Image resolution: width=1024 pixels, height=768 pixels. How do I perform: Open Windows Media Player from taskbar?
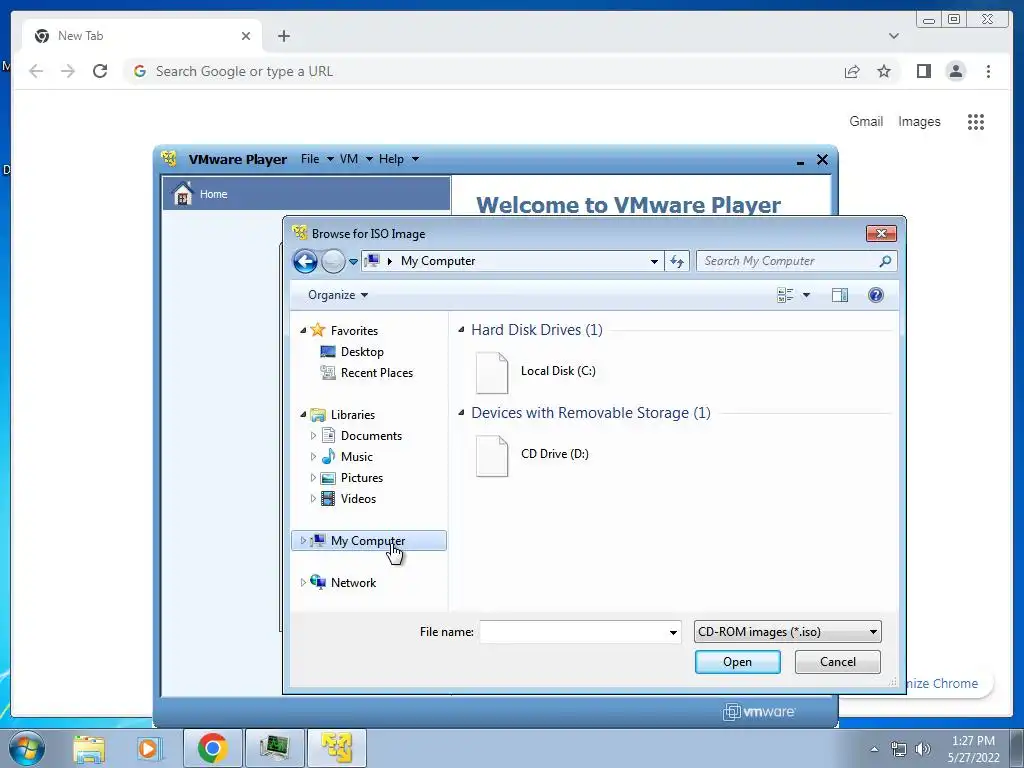[148, 748]
